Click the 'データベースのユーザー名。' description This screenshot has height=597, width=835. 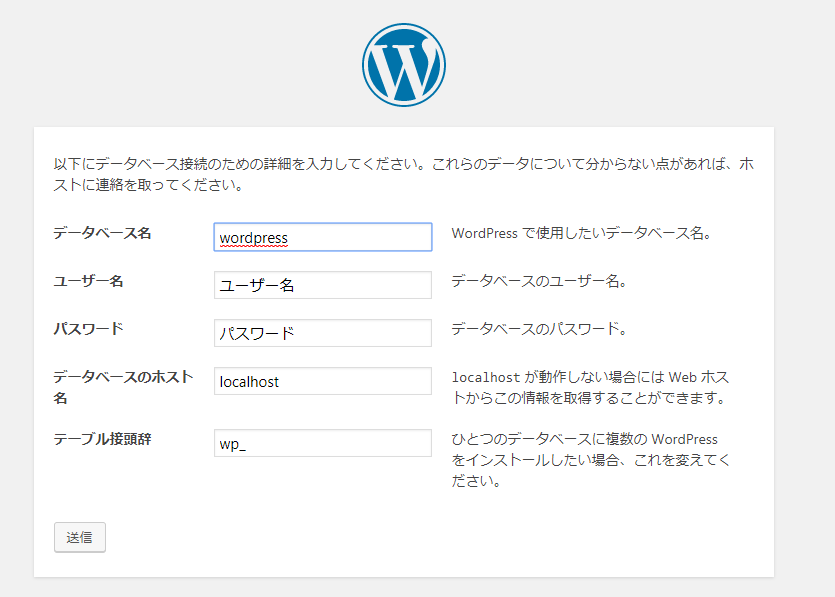coord(539,281)
